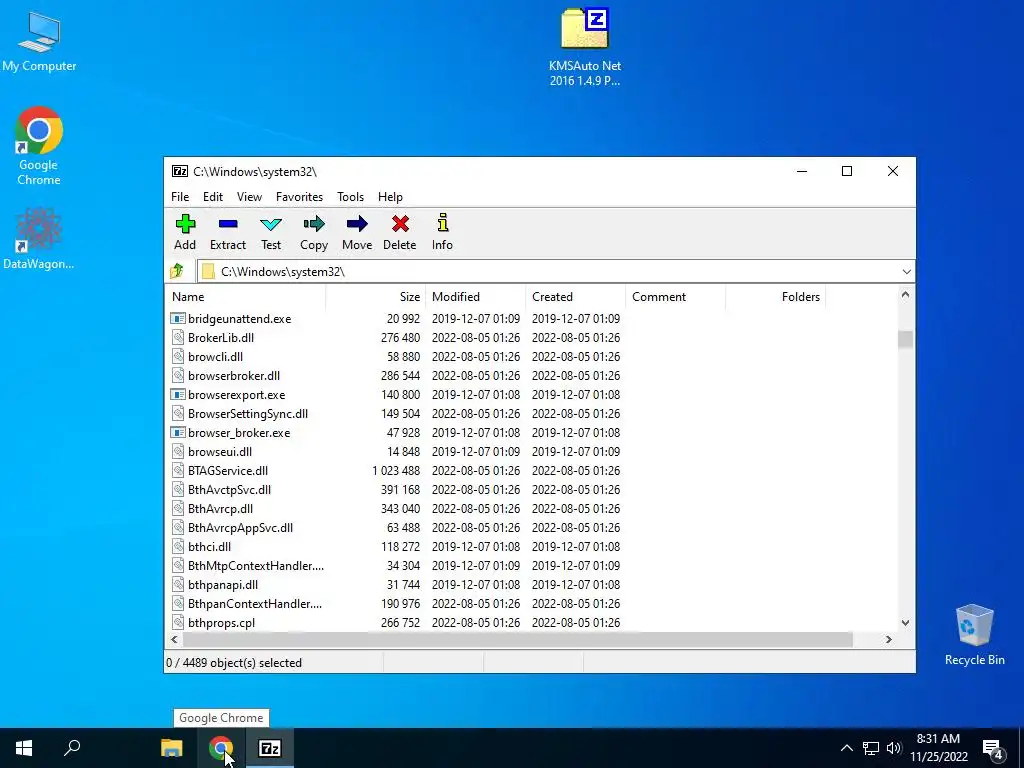The image size is (1024, 768).
Task: Expand the address path dropdown arrow
Action: coord(906,272)
